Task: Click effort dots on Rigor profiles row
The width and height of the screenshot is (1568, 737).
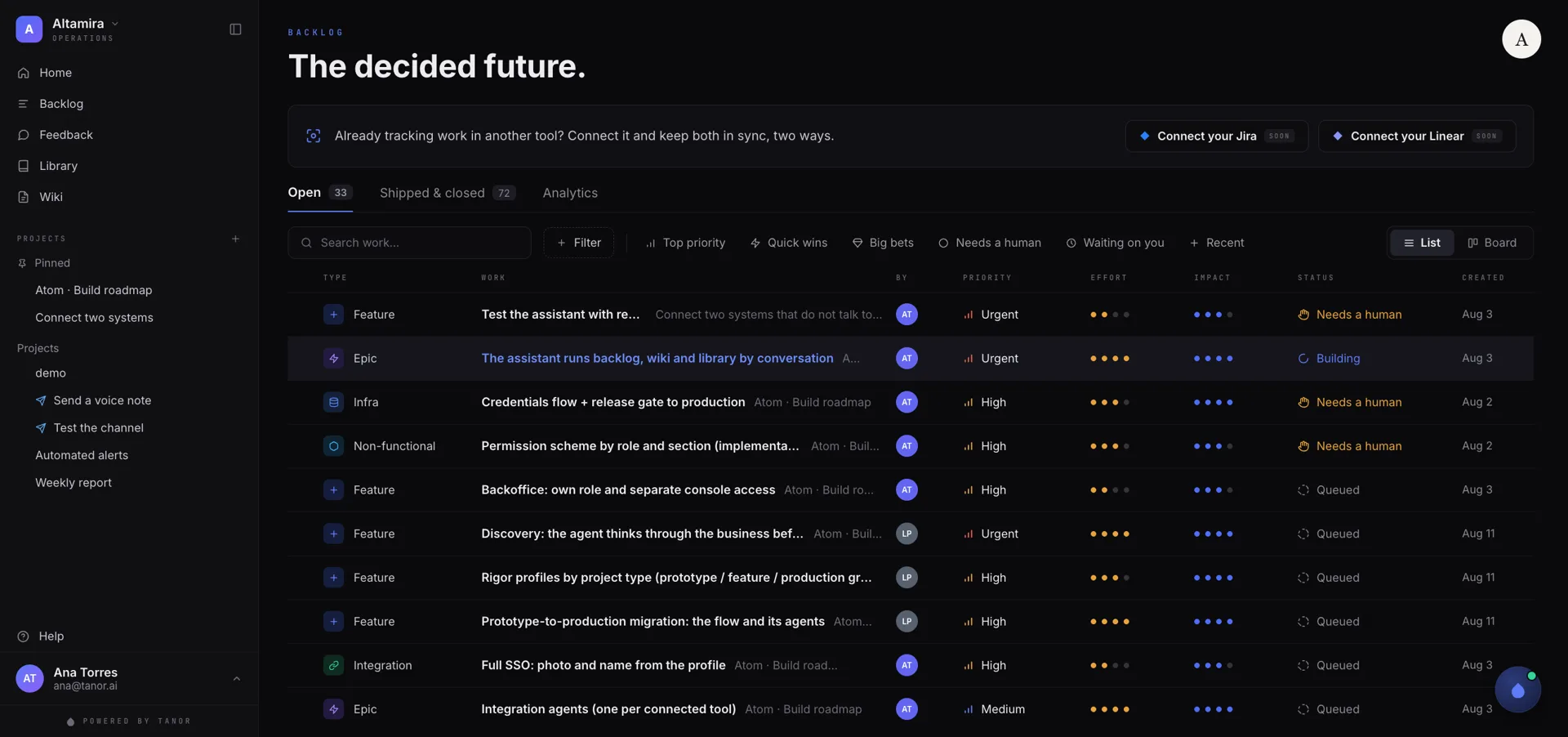Action: 1109,578
